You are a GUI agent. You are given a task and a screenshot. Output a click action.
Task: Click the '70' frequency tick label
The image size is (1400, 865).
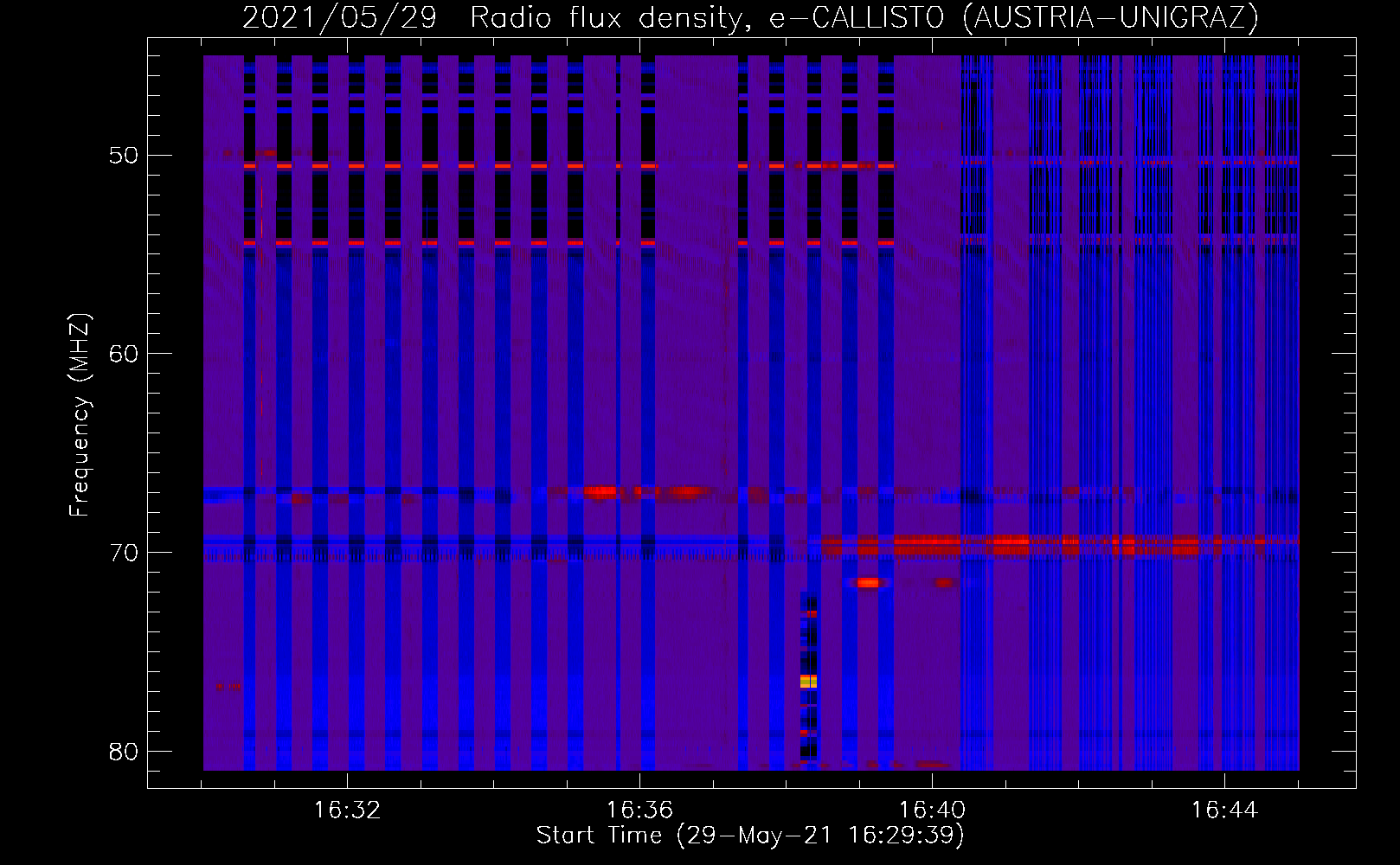[124, 553]
